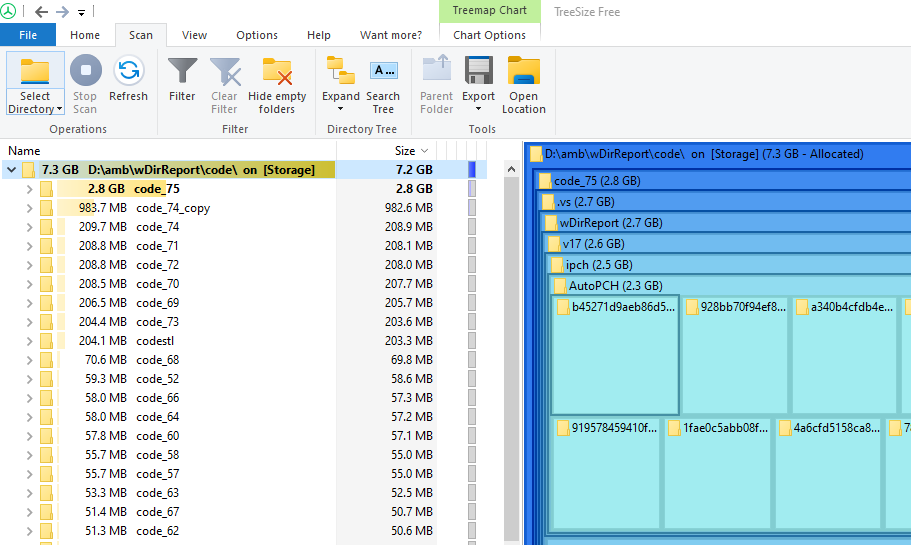
Task: Switch to the Home ribbon tab
Action: [x=85, y=35]
